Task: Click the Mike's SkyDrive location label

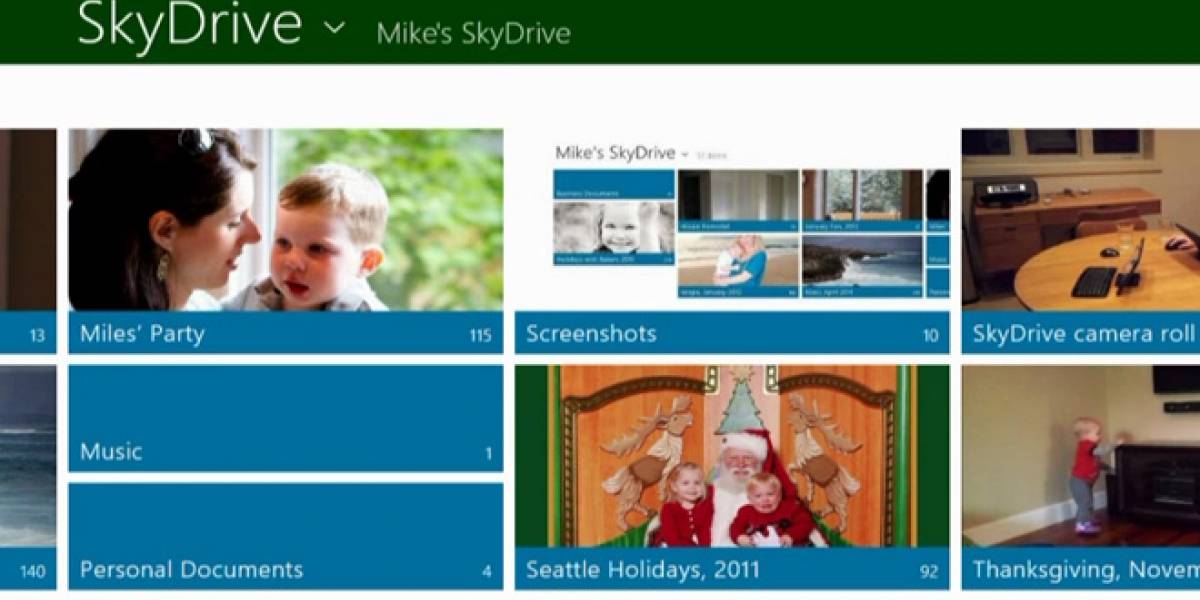Action: pos(473,33)
